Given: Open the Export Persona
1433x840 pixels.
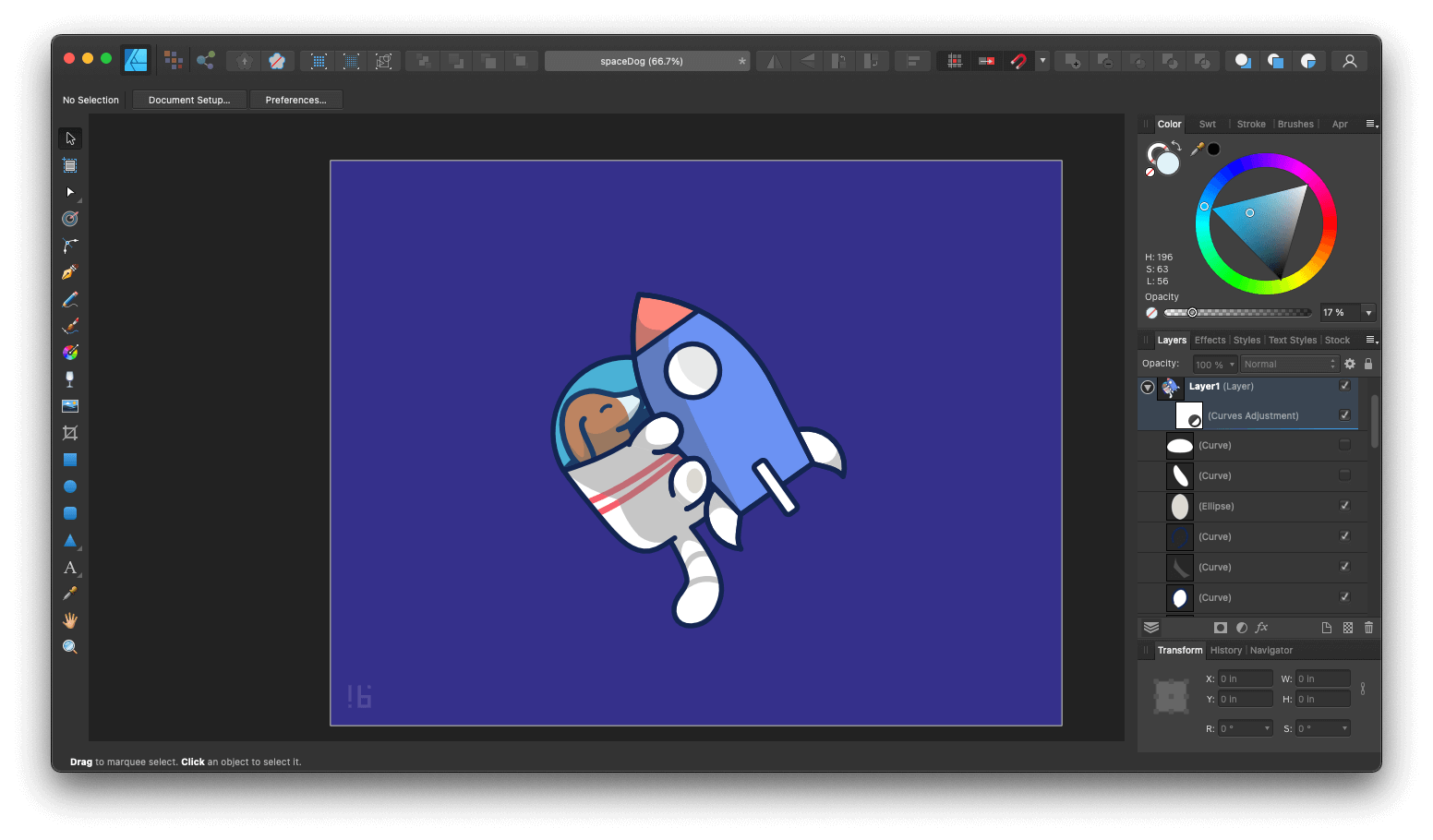Looking at the screenshot, I should (206, 60).
